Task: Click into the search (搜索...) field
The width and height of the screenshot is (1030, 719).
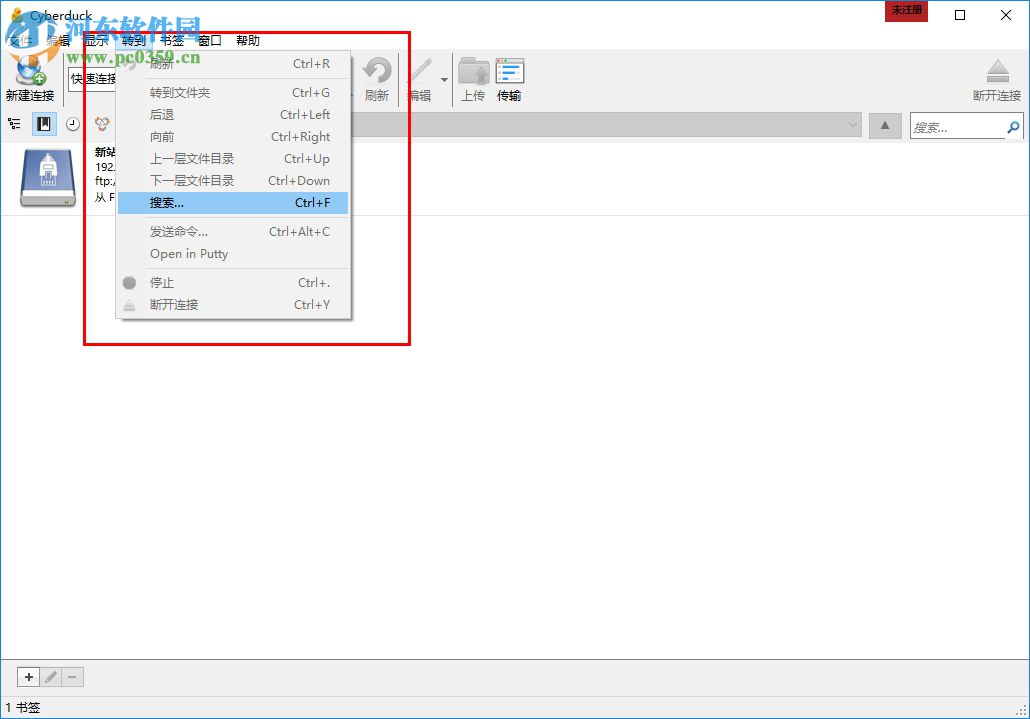Action: tap(957, 127)
